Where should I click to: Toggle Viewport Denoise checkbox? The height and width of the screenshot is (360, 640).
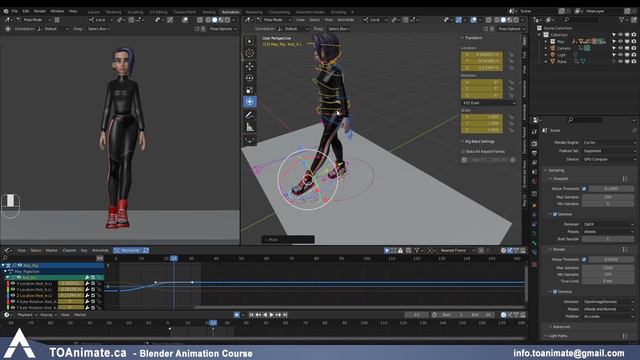click(555, 214)
